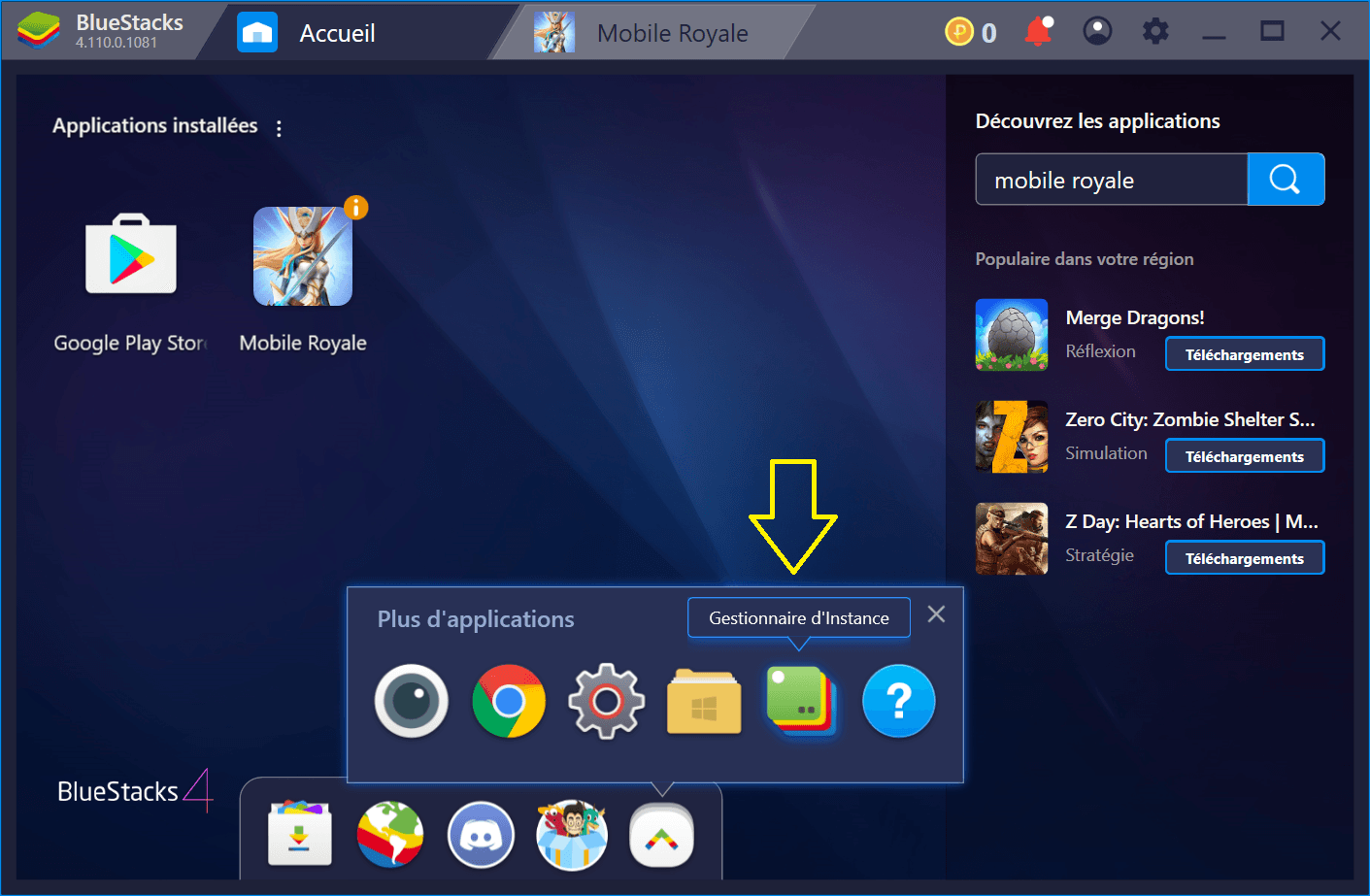Image resolution: width=1370 pixels, height=896 pixels.
Task: Open the App Center download icon in dock
Action: 300,835
